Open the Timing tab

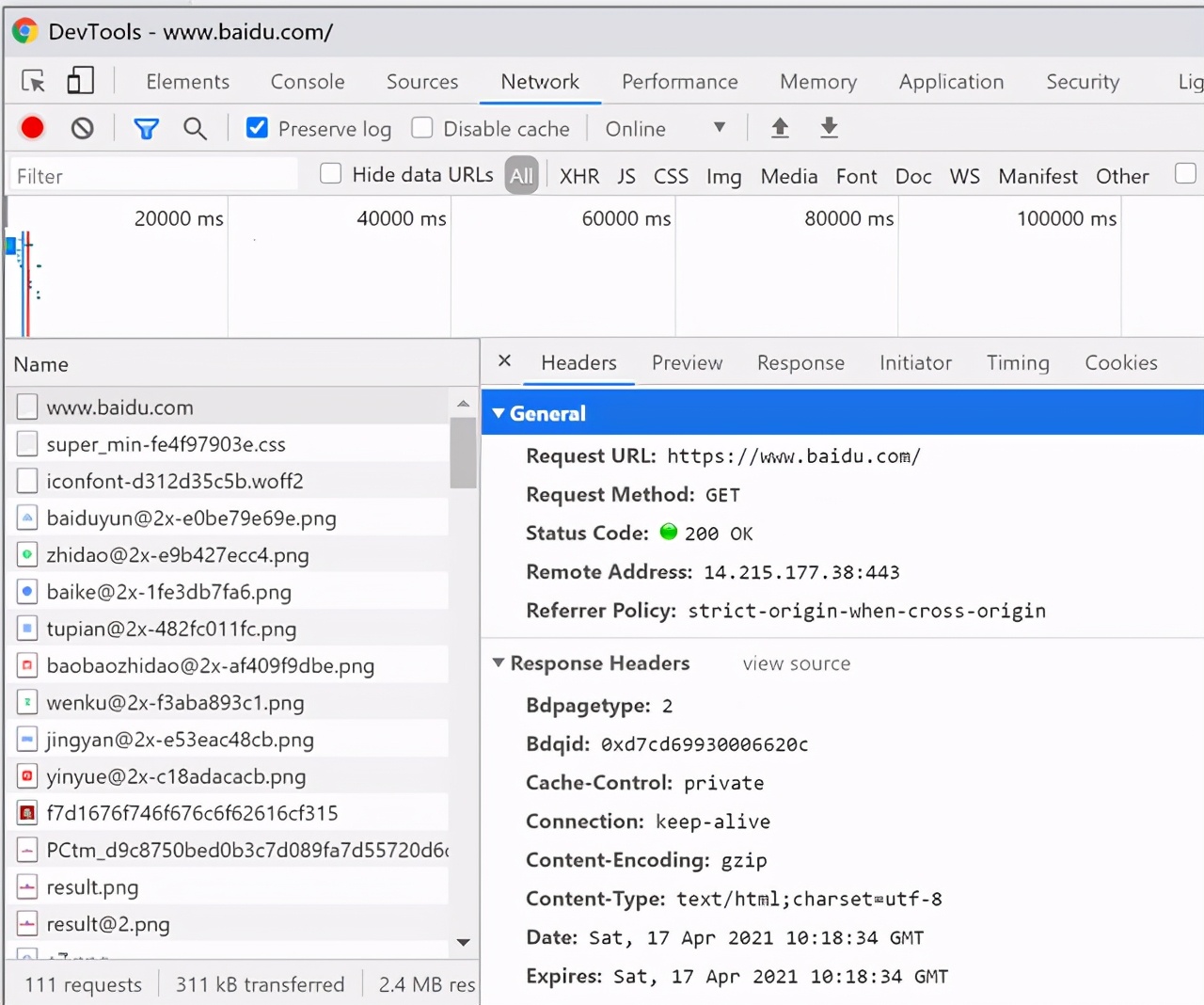click(1017, 363)
